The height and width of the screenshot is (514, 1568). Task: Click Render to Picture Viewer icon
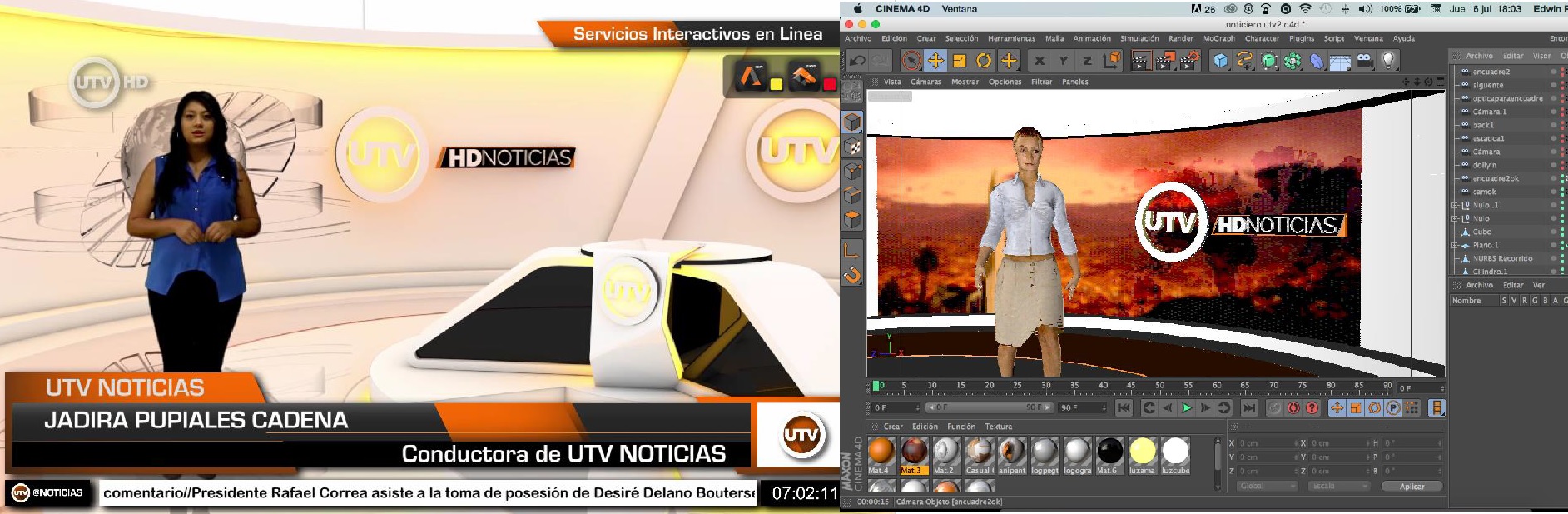coord(1165,60)
